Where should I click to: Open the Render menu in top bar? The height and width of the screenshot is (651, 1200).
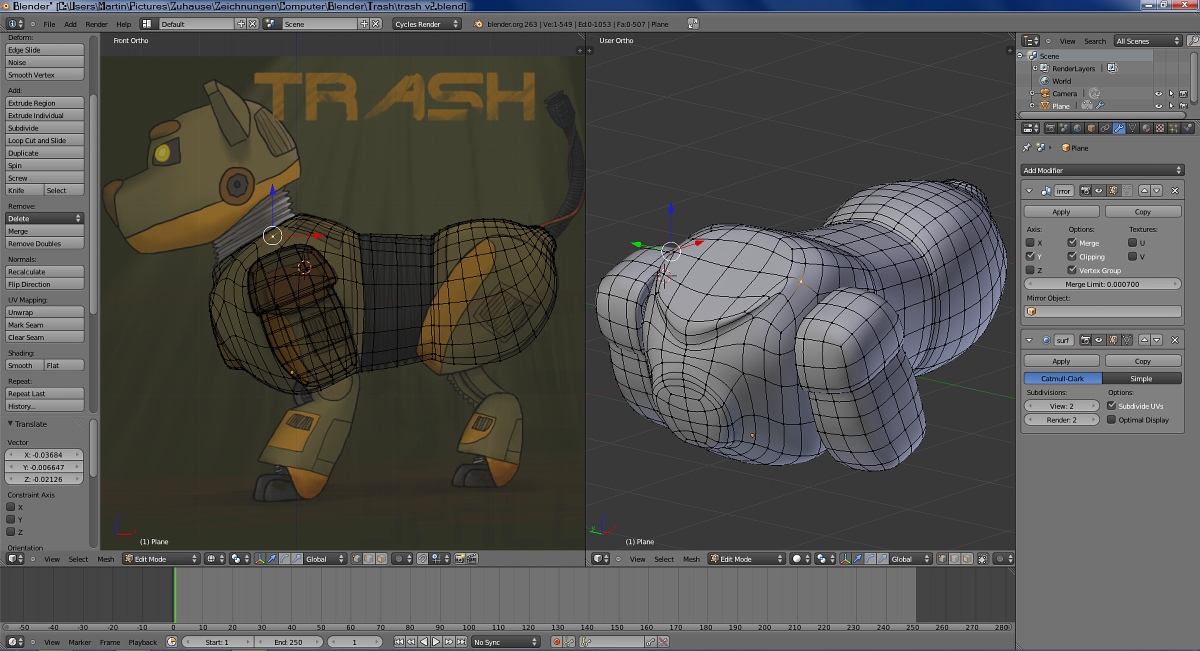tap(96, 24)
